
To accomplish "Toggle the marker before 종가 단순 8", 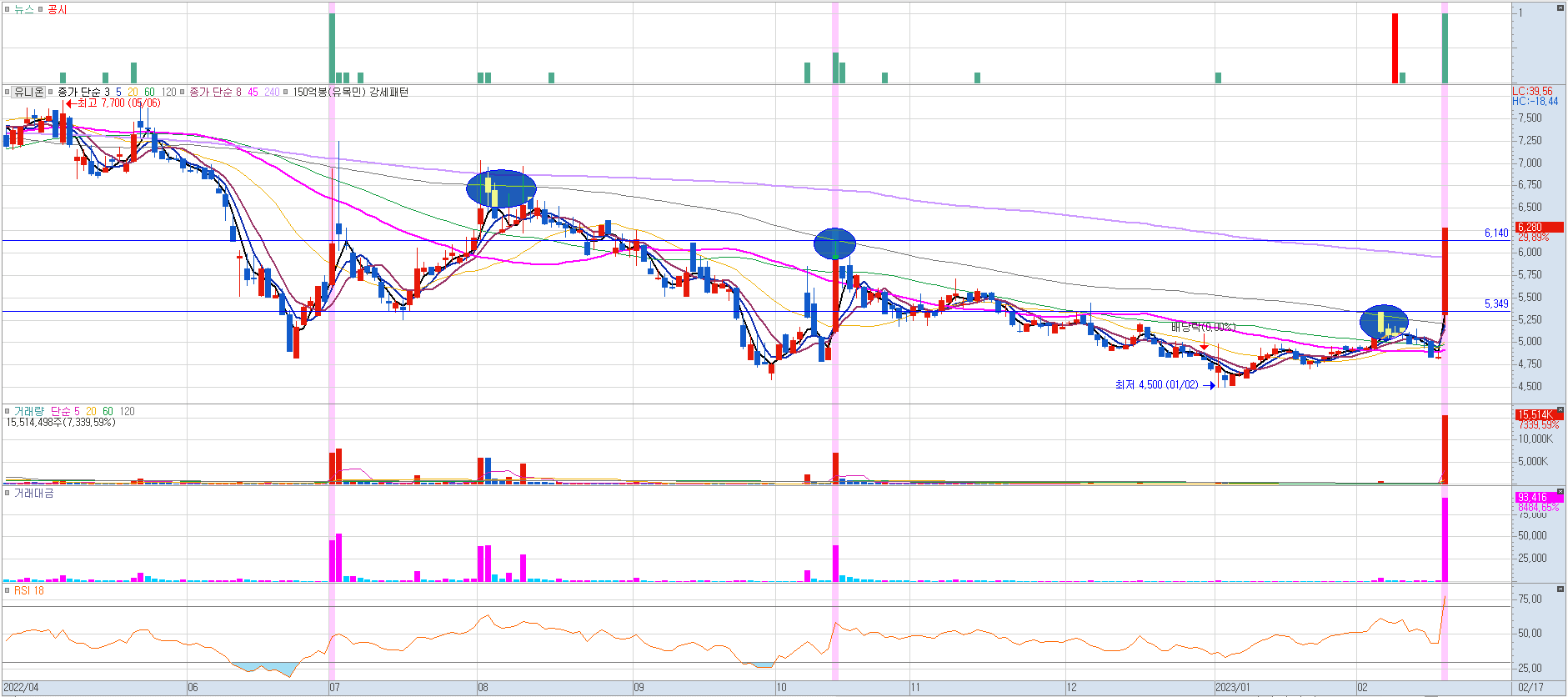I will 183,92.
